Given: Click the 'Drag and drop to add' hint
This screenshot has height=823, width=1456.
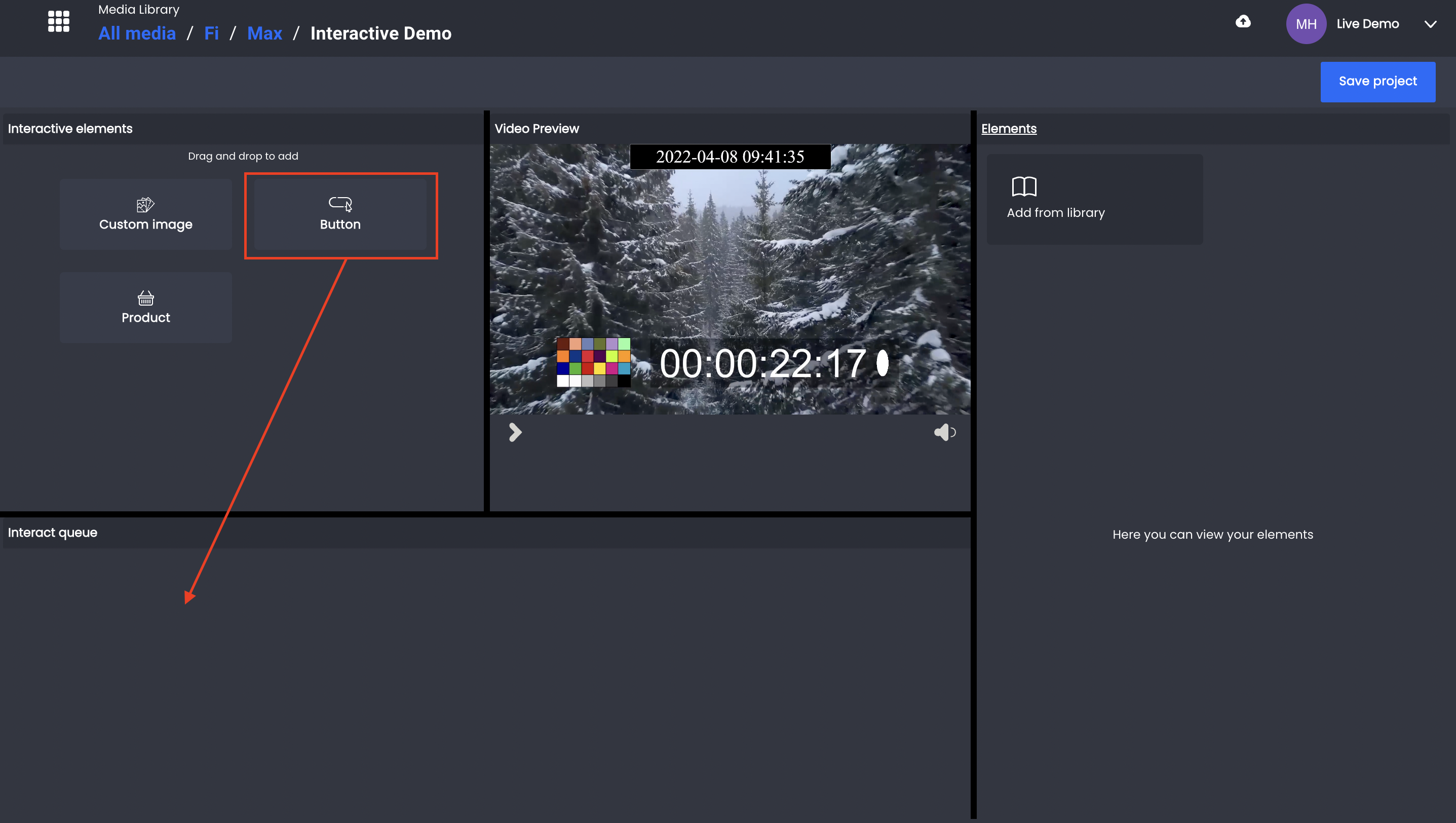Looking at the screenshot, I should [x=243, y=156].
